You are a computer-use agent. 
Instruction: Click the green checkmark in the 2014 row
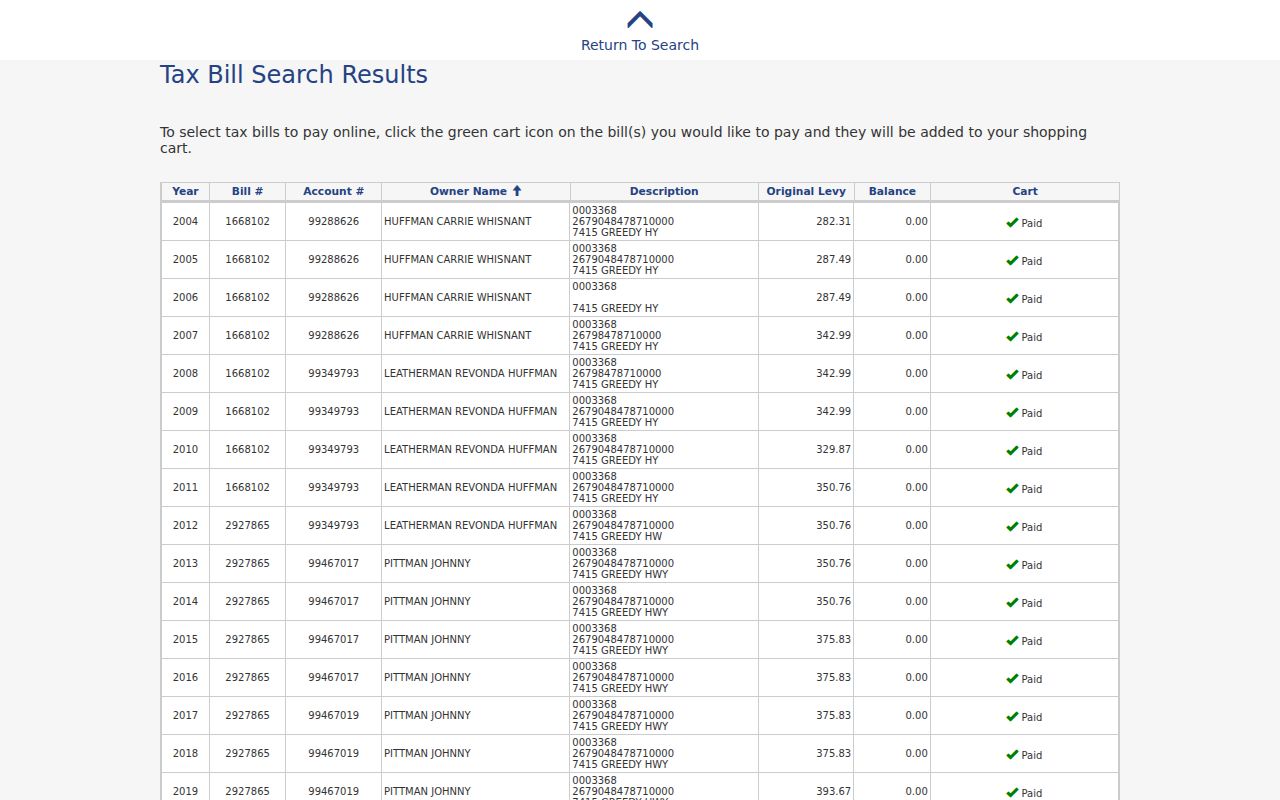[x=1012, y=603]
